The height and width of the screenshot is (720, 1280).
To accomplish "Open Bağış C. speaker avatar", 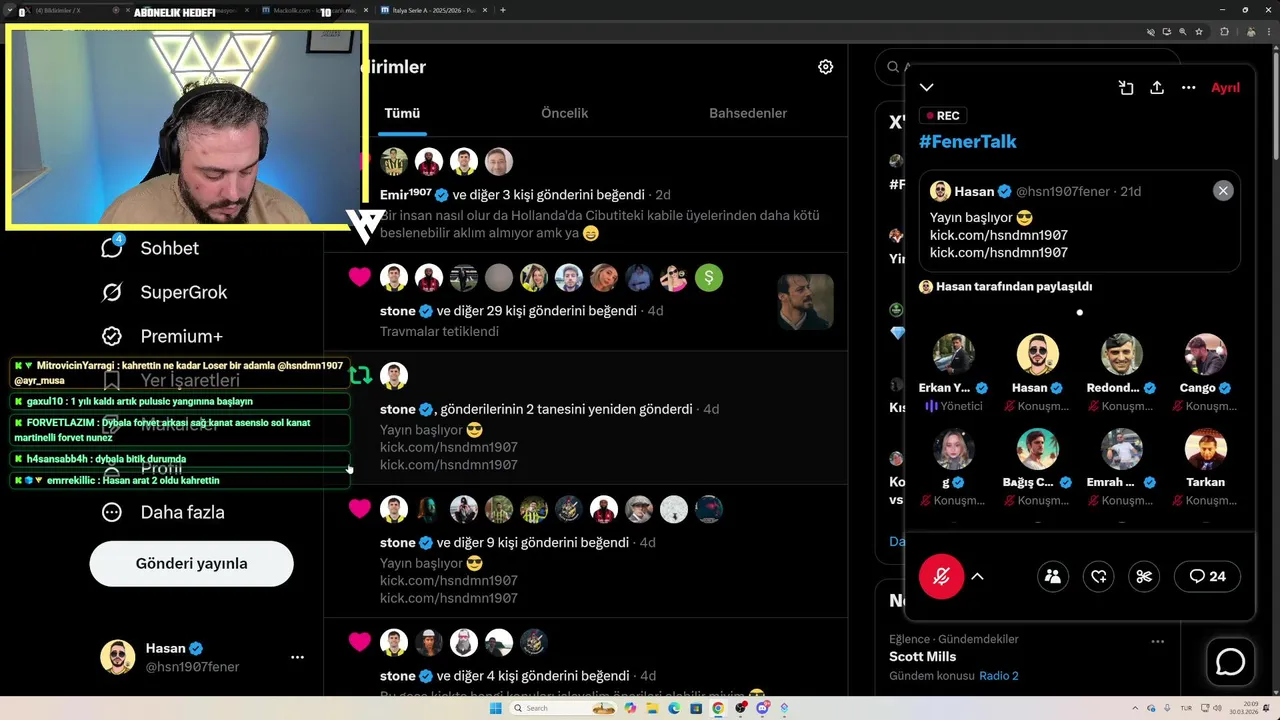I will coord(1038,449).
